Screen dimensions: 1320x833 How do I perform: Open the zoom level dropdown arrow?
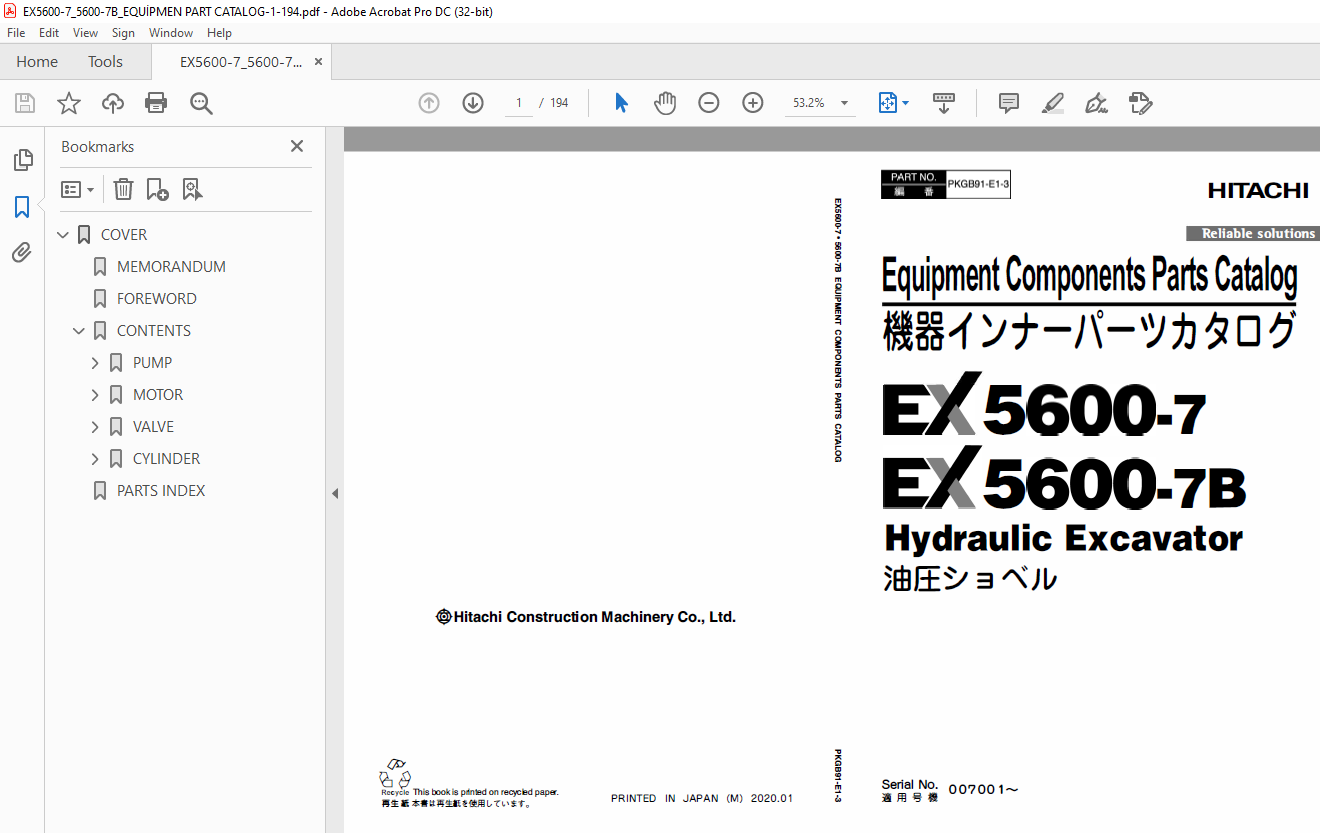[844, 103]
